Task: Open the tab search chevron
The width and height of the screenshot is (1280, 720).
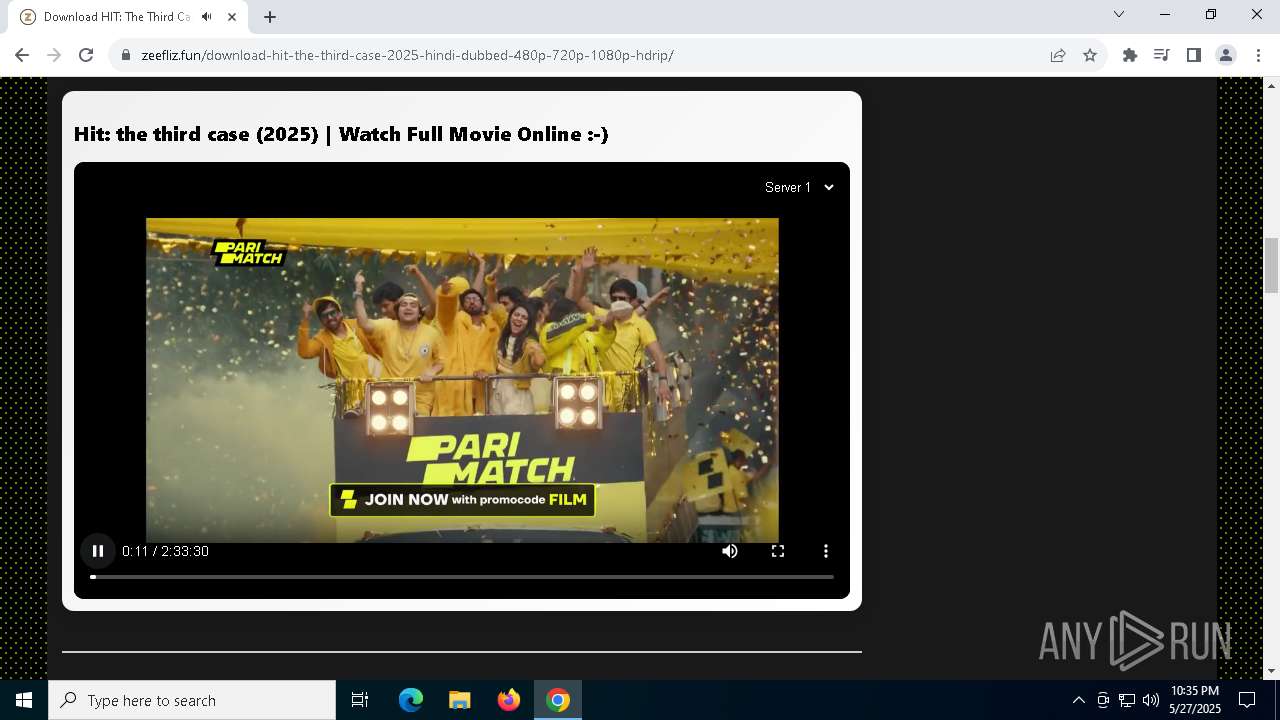Action: click(x=1119, y=15)
